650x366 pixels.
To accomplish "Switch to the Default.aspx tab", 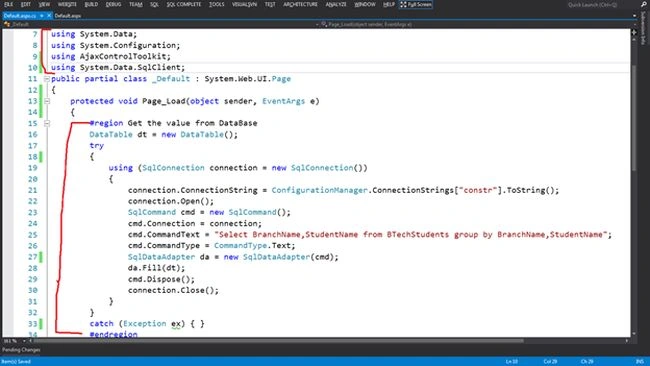I will 68,15.
